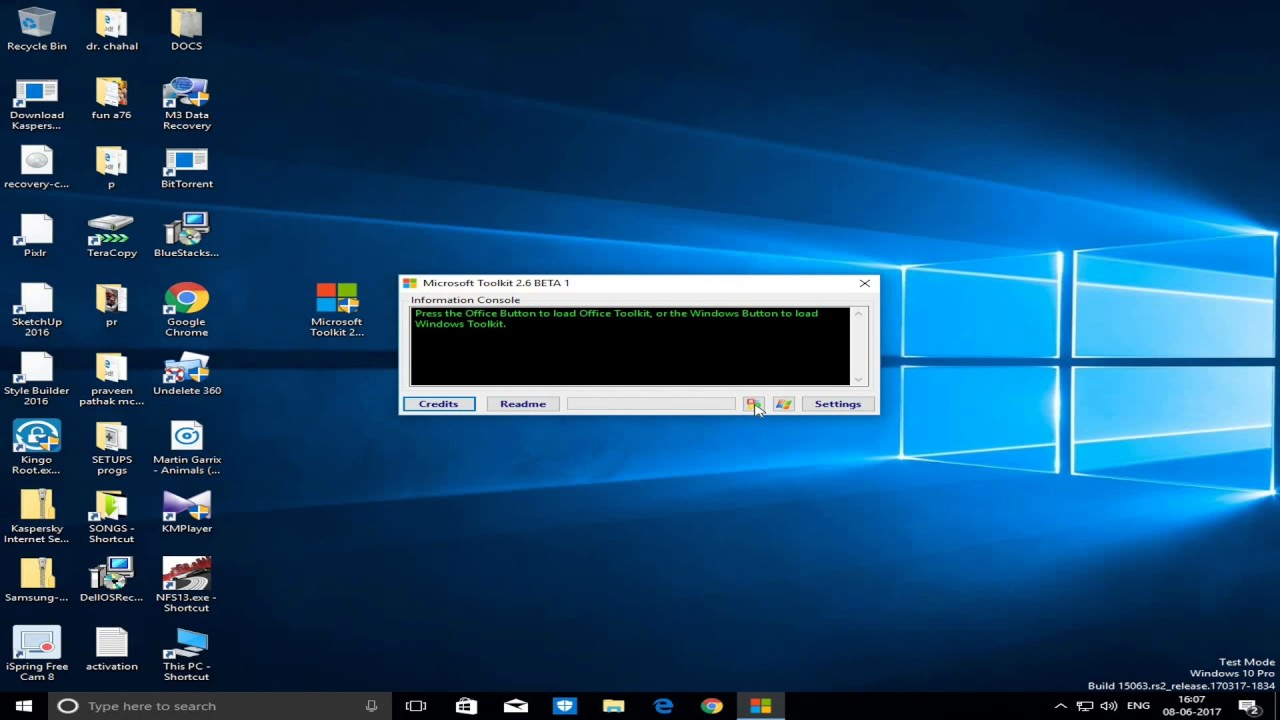Select the recovery-c... desktop file
The image size is (1280, 720).
37,167
